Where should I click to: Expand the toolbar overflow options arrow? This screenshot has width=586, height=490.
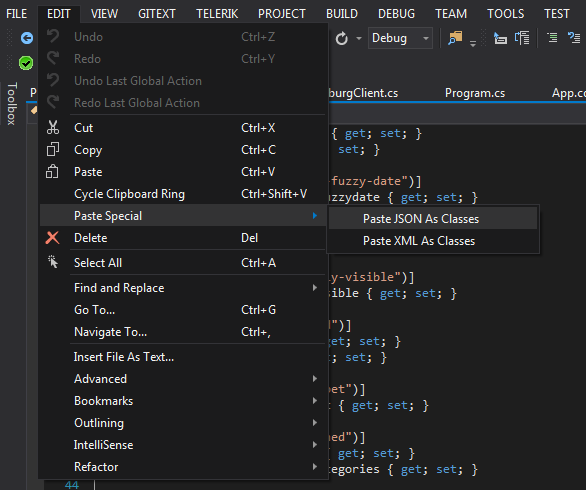coord(473,43)
